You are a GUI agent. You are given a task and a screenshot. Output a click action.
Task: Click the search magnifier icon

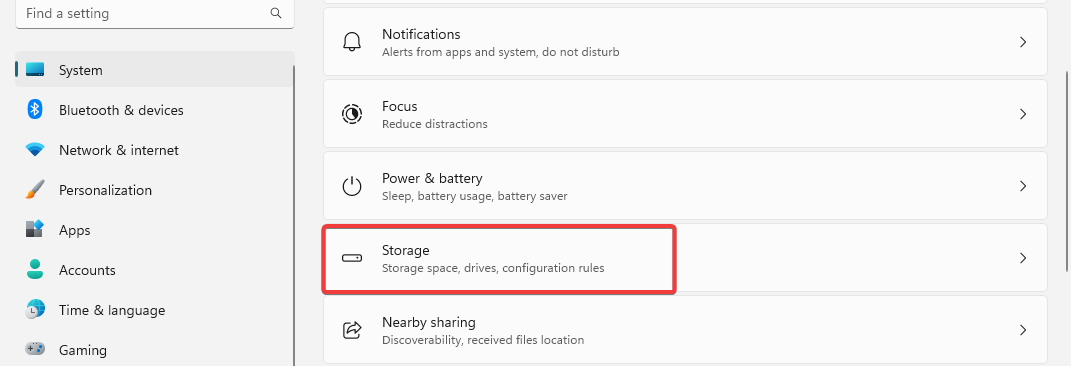(x=276, y=13)
